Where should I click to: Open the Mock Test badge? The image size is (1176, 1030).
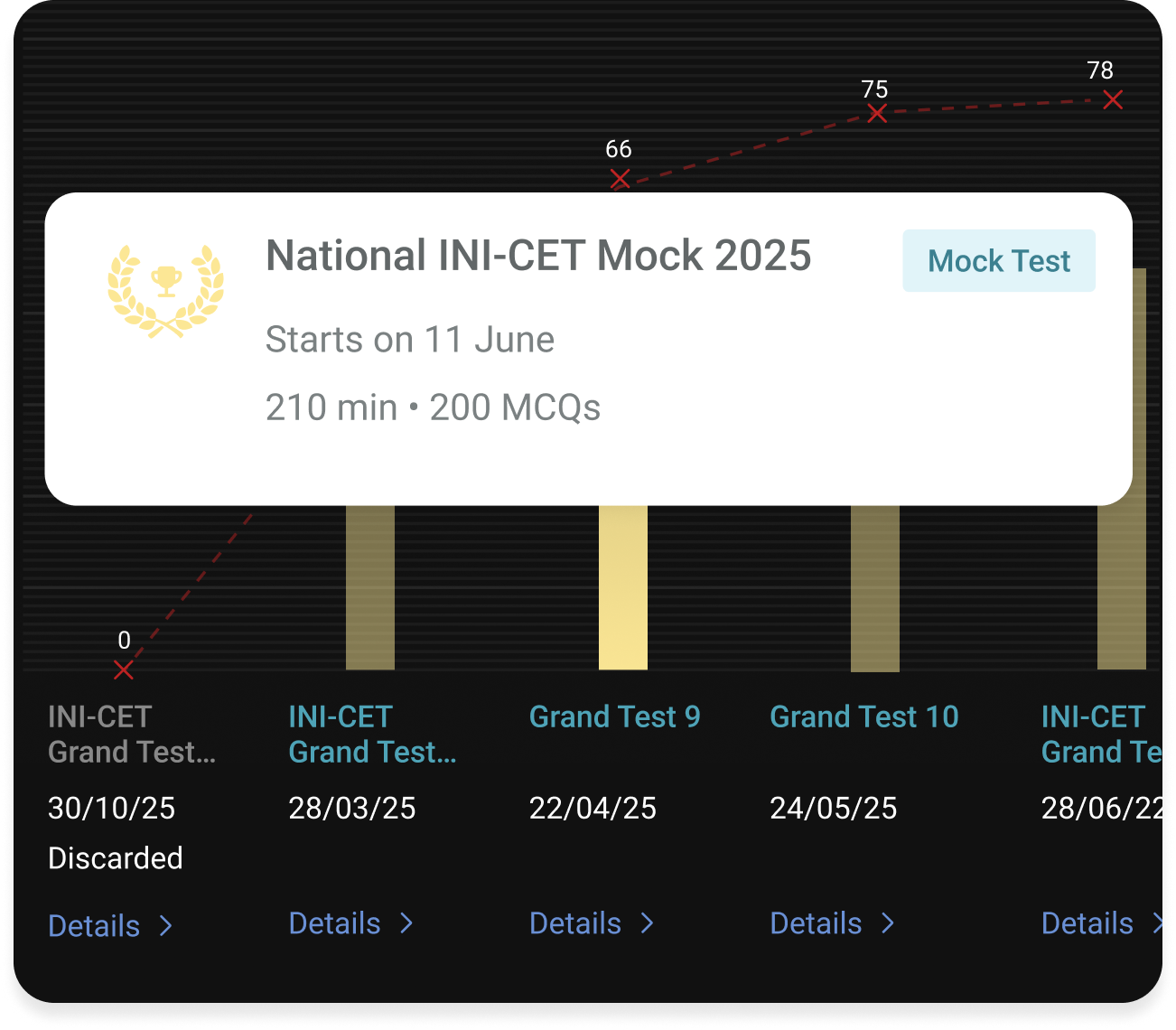(998, 260)
